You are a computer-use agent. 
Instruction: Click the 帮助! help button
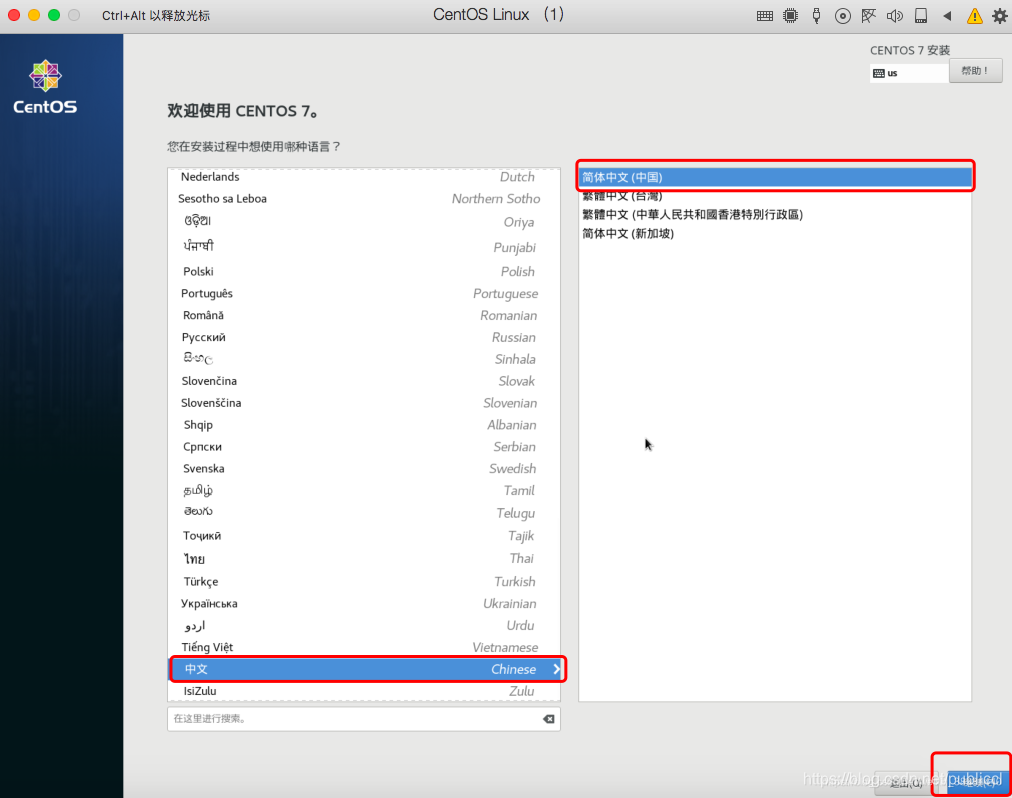click(975, 70)
